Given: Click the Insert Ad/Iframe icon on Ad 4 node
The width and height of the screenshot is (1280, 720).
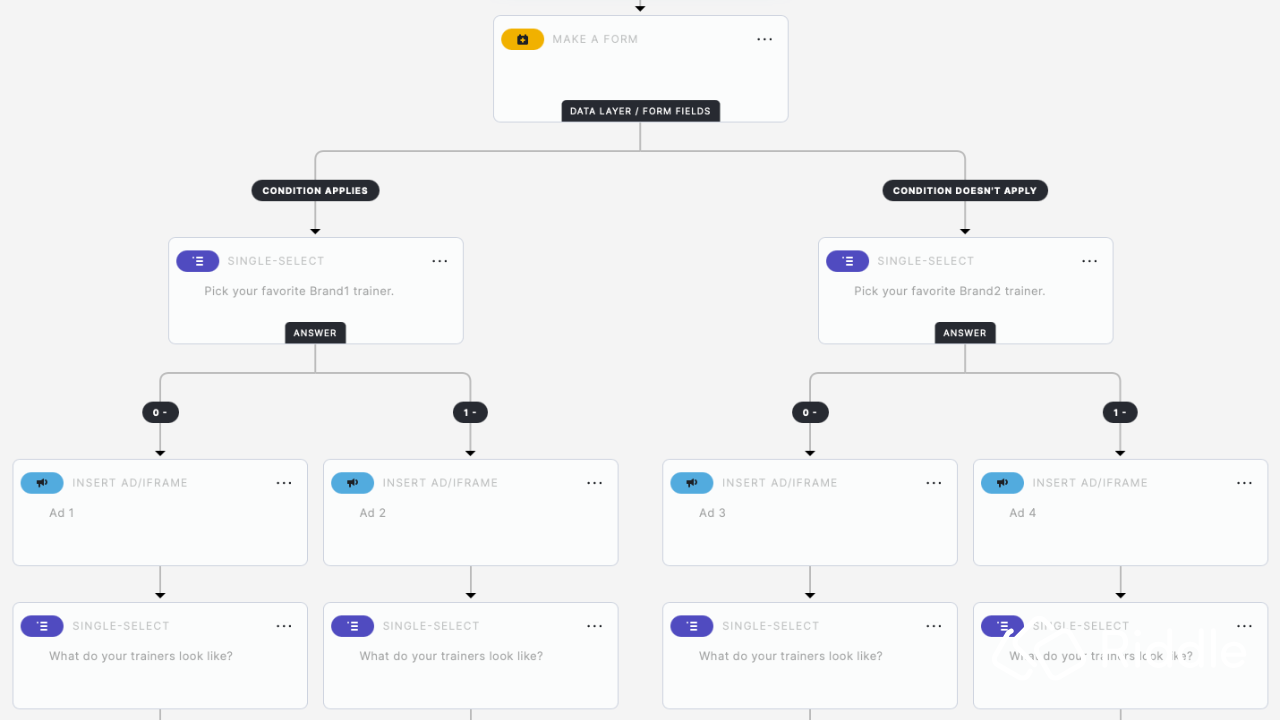Looking at the screenshot, I should click(x=1002, y=482).
